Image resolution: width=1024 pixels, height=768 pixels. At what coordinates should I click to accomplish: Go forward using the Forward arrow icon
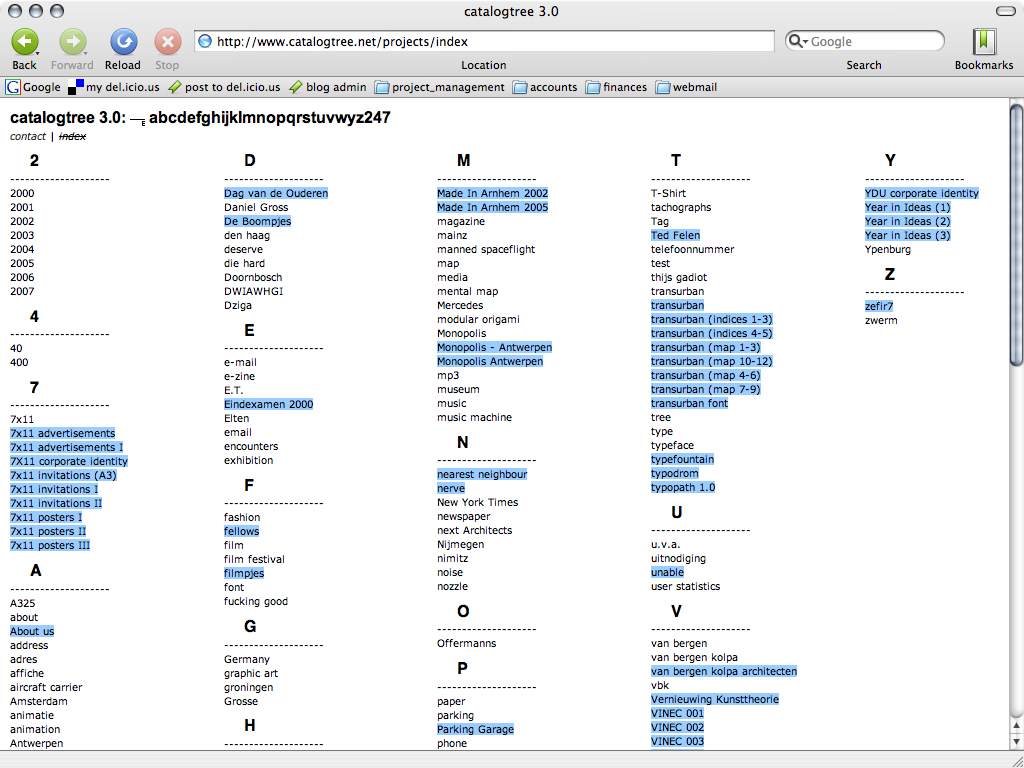click(71, 43)
